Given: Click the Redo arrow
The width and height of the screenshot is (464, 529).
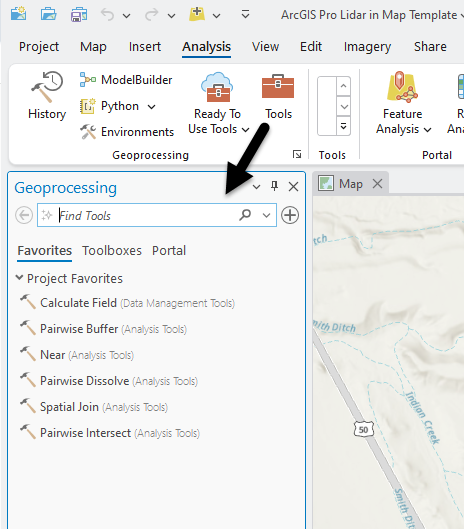Looking at the screenshot, I should tap(152, 15).
